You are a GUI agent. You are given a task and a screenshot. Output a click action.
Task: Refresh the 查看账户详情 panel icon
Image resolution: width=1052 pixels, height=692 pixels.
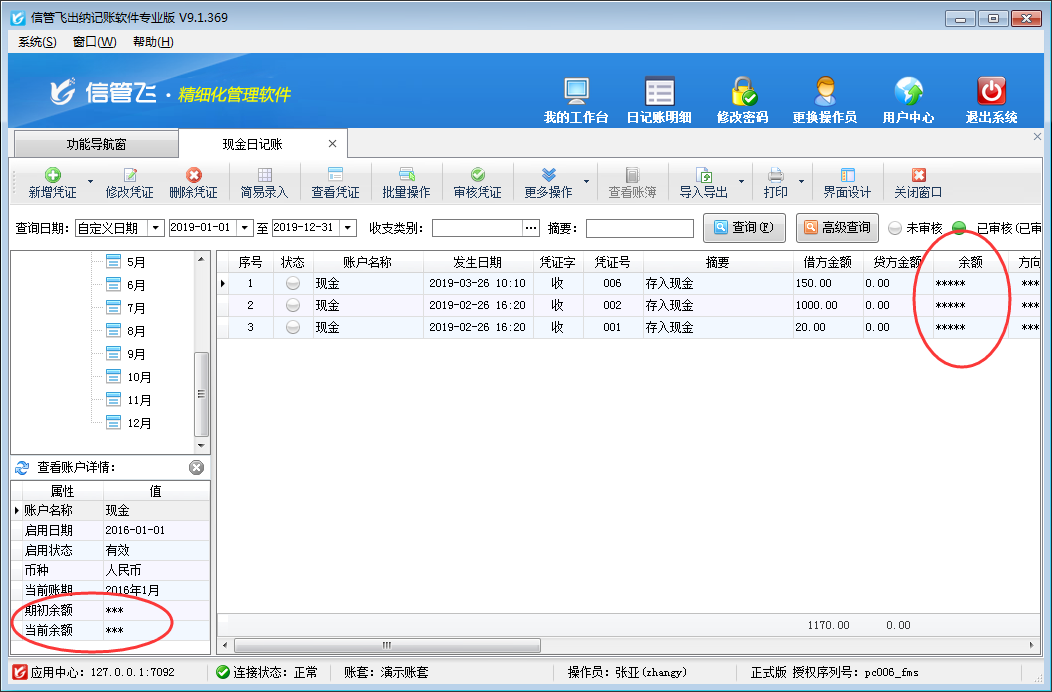pos(22,467)
